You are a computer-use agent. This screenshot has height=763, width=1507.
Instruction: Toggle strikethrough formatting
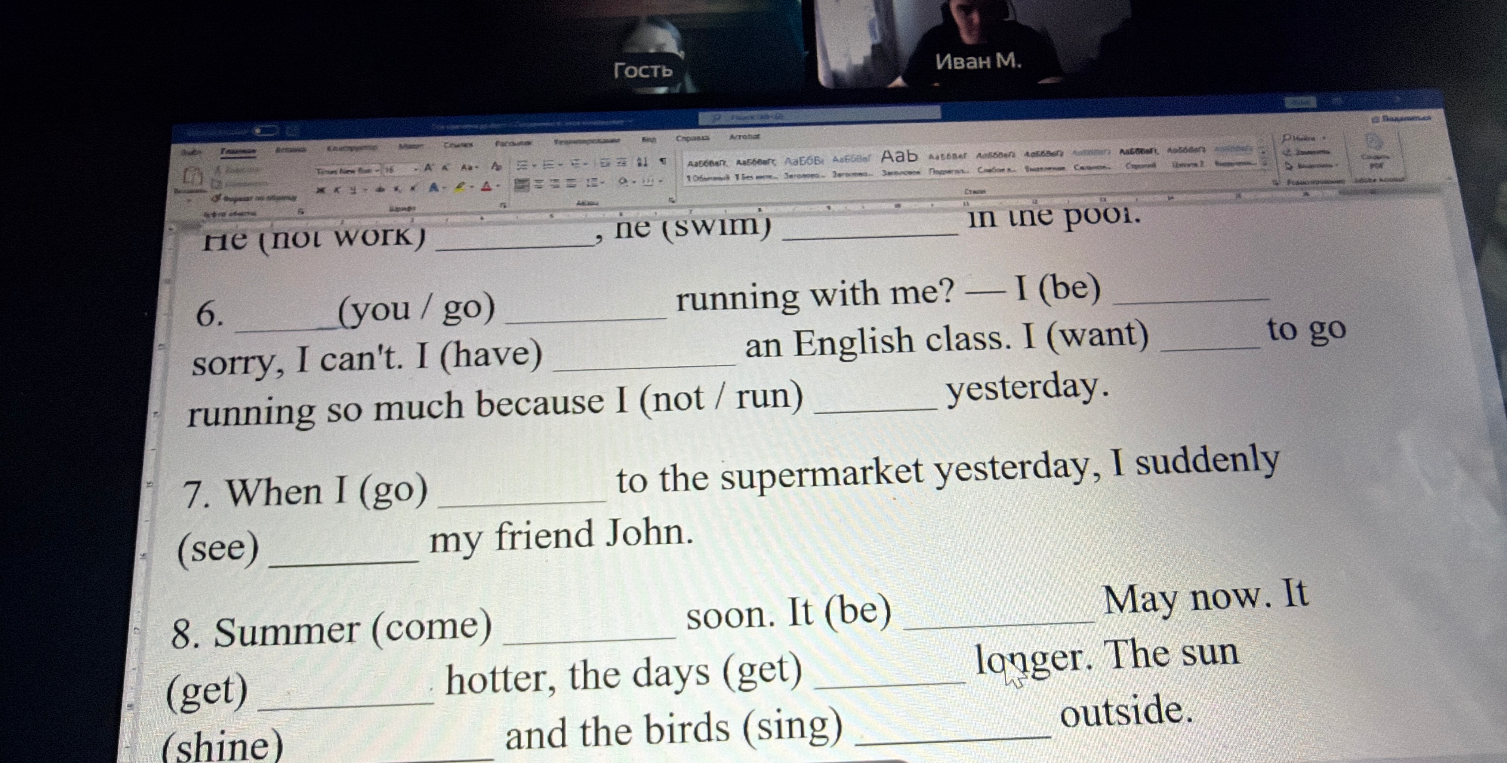(381, 189)
